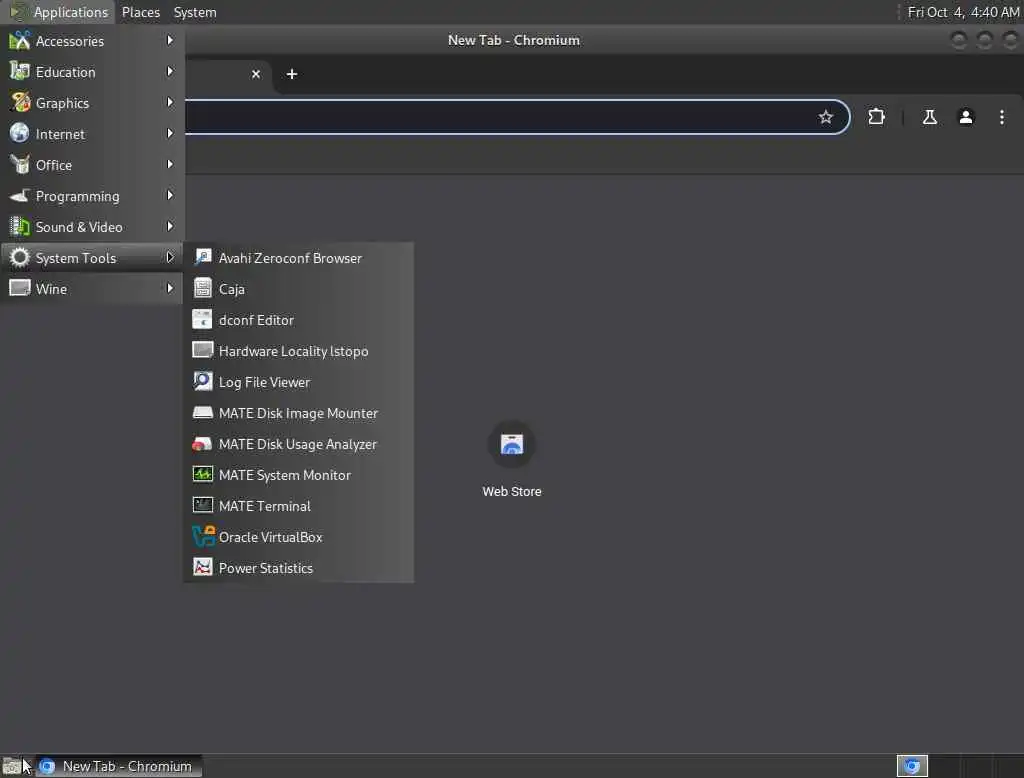
Task: Click the Education category icon
Action: [20, 71]
